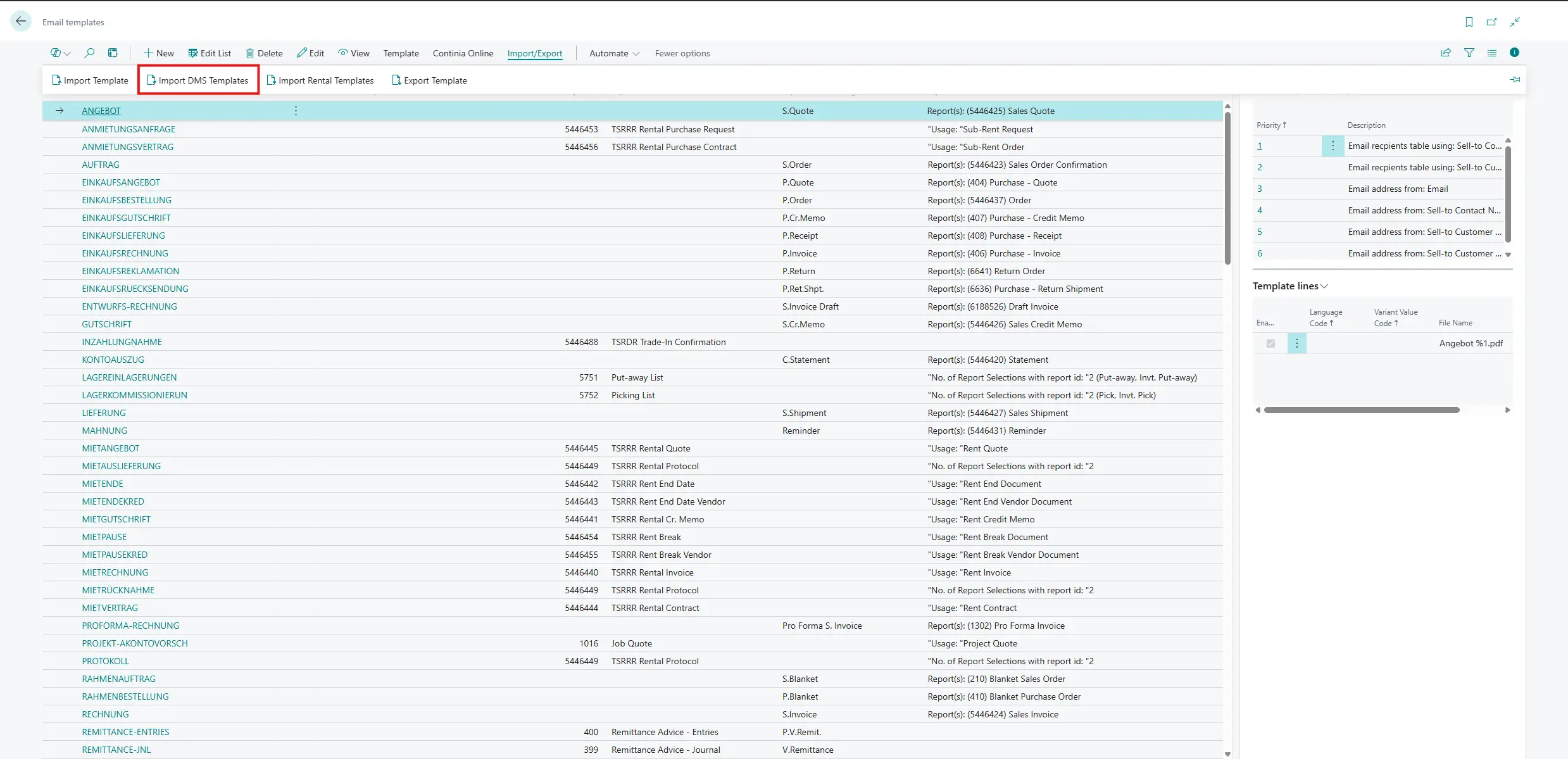Open the EINKAUFSBESTELLUNG template
Image resolution: width=1568 pixels, height=775 pixels.
tap(127, 200)
